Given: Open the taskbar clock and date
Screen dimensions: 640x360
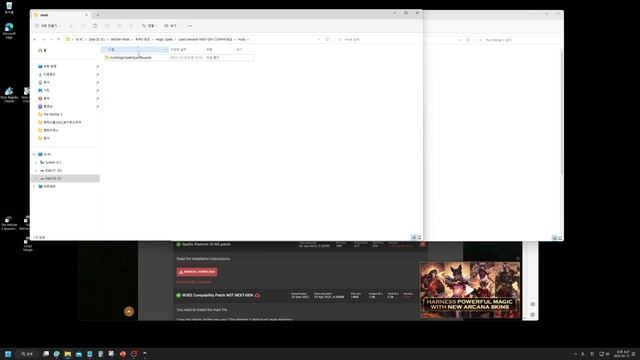Looking at the screenshot, I should [x=623, y=354].
